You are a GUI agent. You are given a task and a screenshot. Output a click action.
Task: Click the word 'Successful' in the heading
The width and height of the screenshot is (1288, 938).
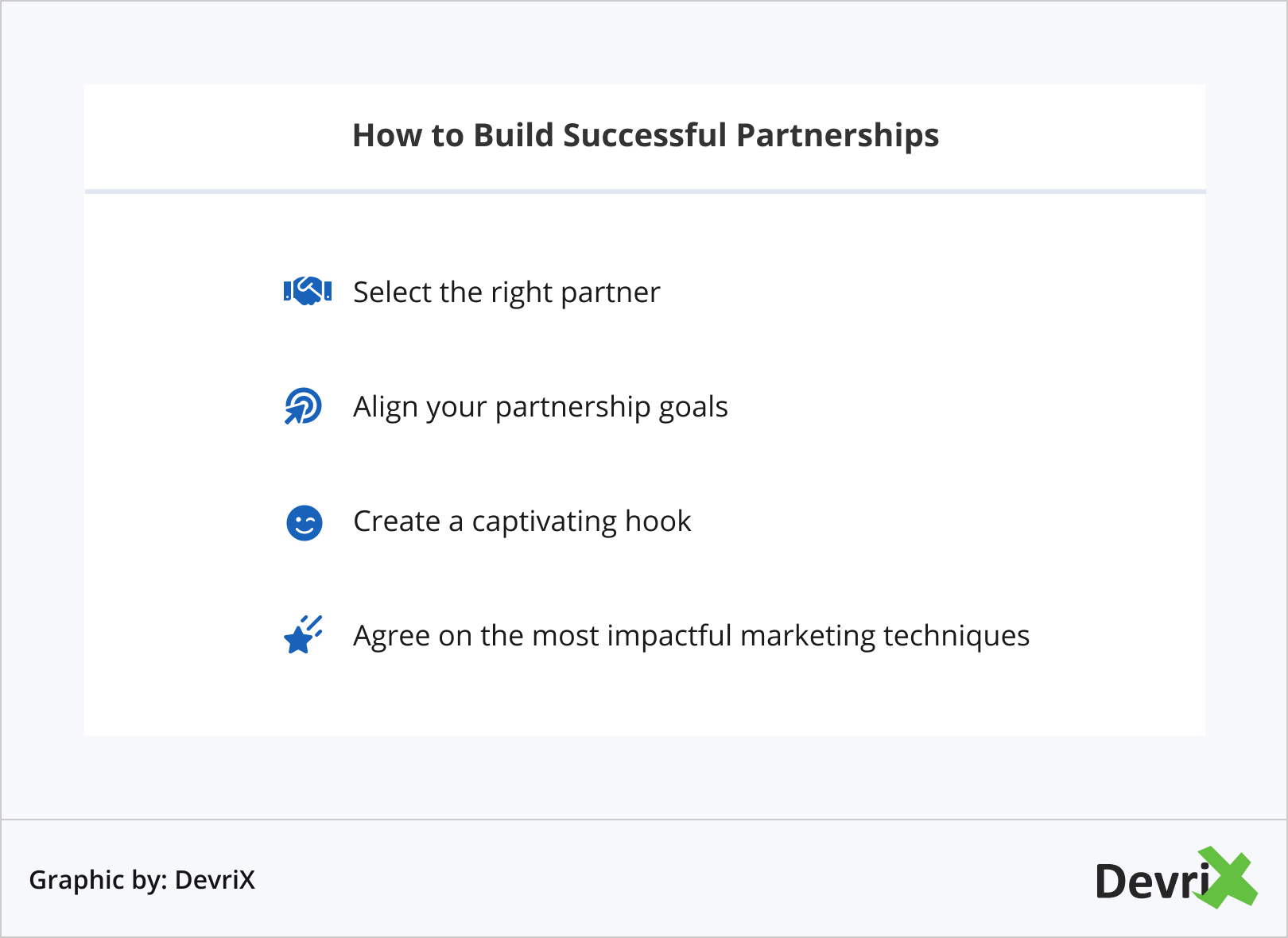coord(645,135)
